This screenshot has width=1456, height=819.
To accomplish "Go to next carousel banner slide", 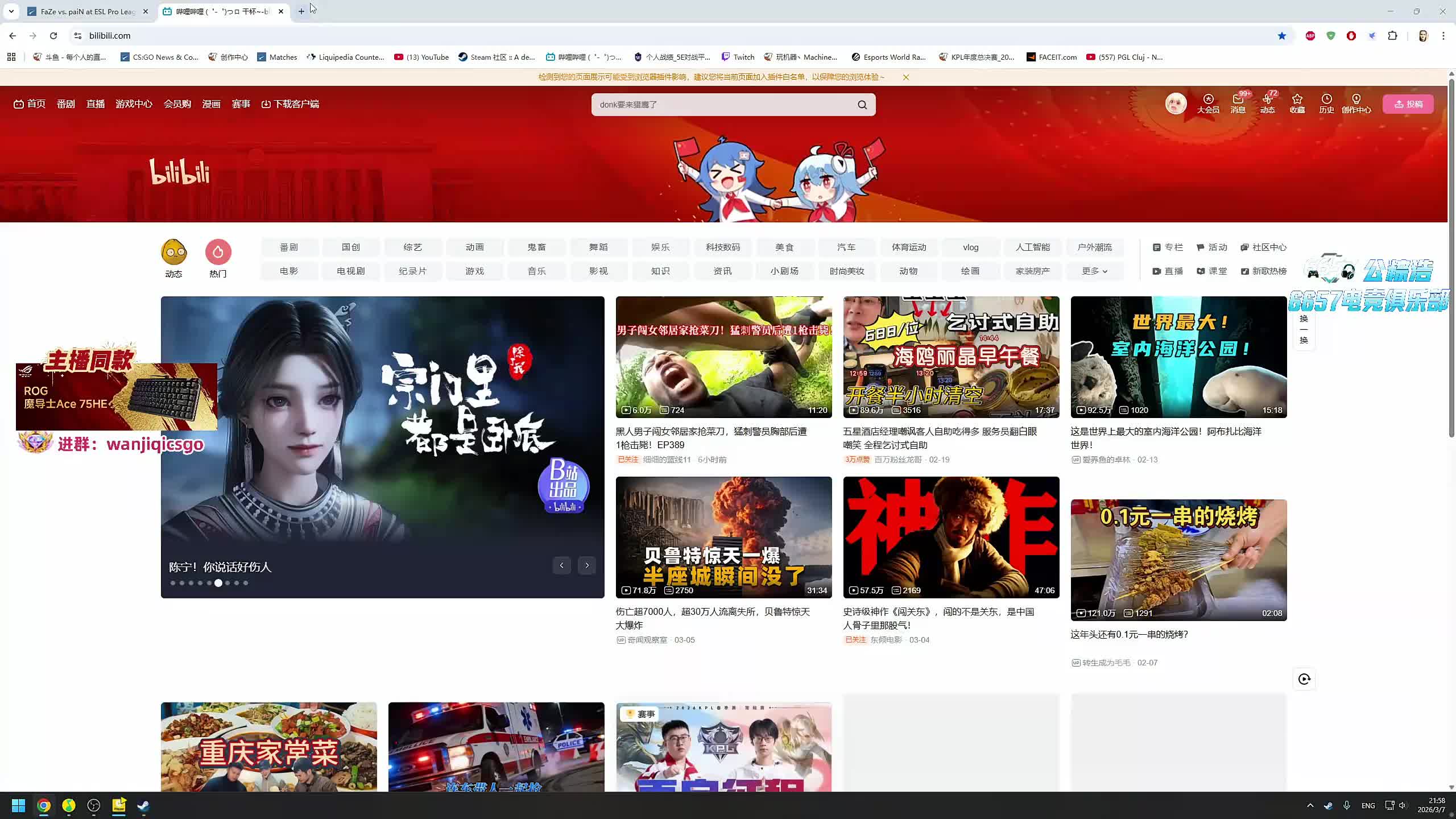I will [587, 565].
